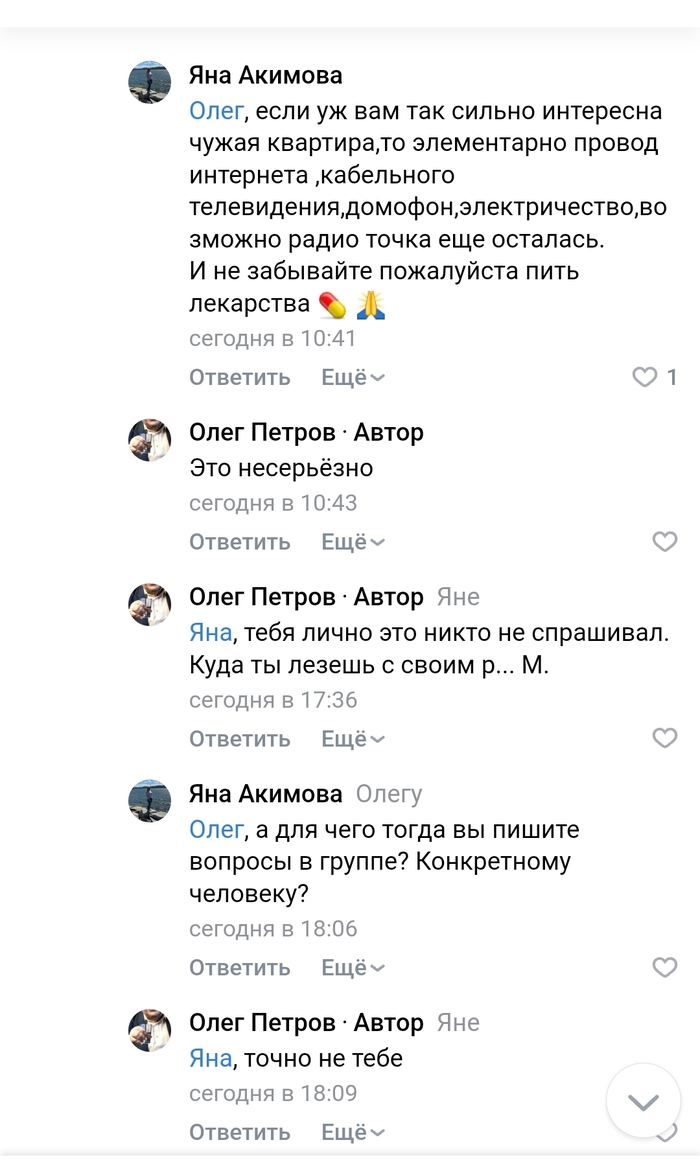Open Yana Akimova's avatar on first comment

150,82
